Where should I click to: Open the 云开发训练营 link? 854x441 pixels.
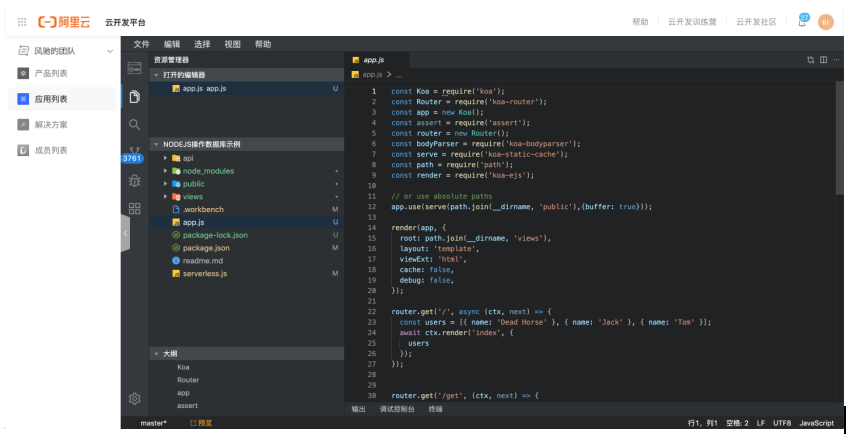(x=692, y=22)
